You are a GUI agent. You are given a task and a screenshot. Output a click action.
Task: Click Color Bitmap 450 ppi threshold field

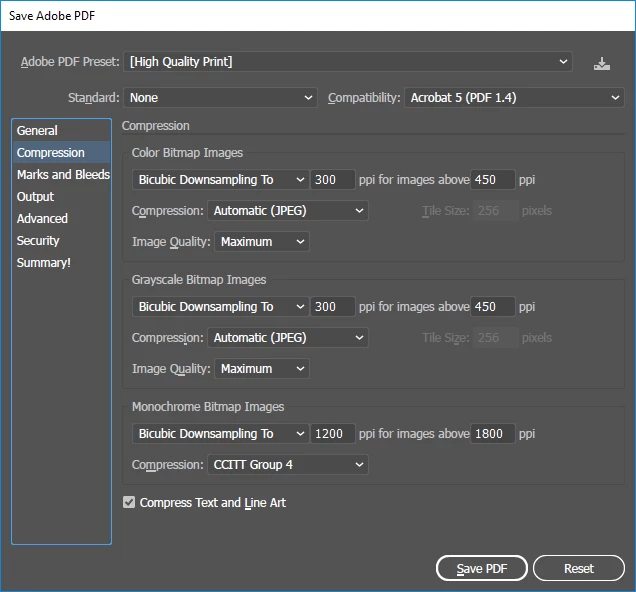(x=493, y=180)
